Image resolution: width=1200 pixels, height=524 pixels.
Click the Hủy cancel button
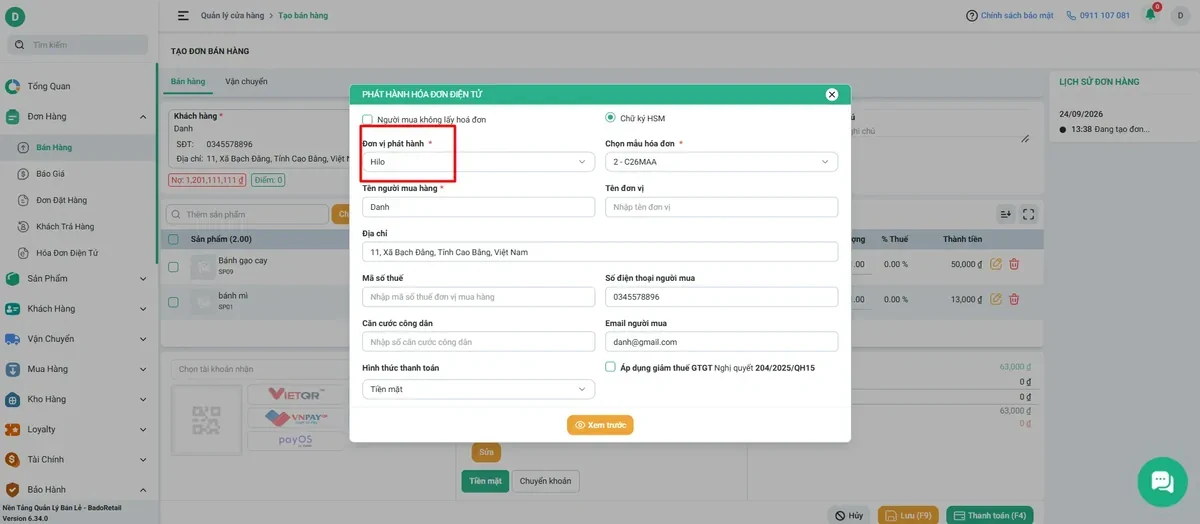coord(850,516)
